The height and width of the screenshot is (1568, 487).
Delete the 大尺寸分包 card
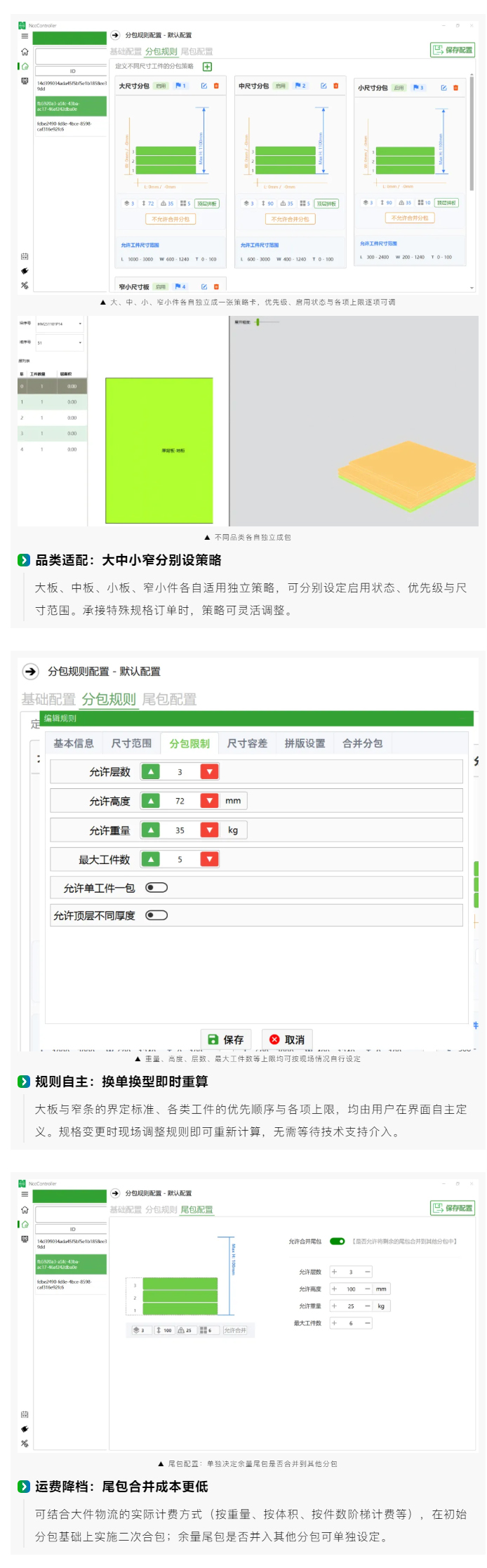[x=216, y=86]
